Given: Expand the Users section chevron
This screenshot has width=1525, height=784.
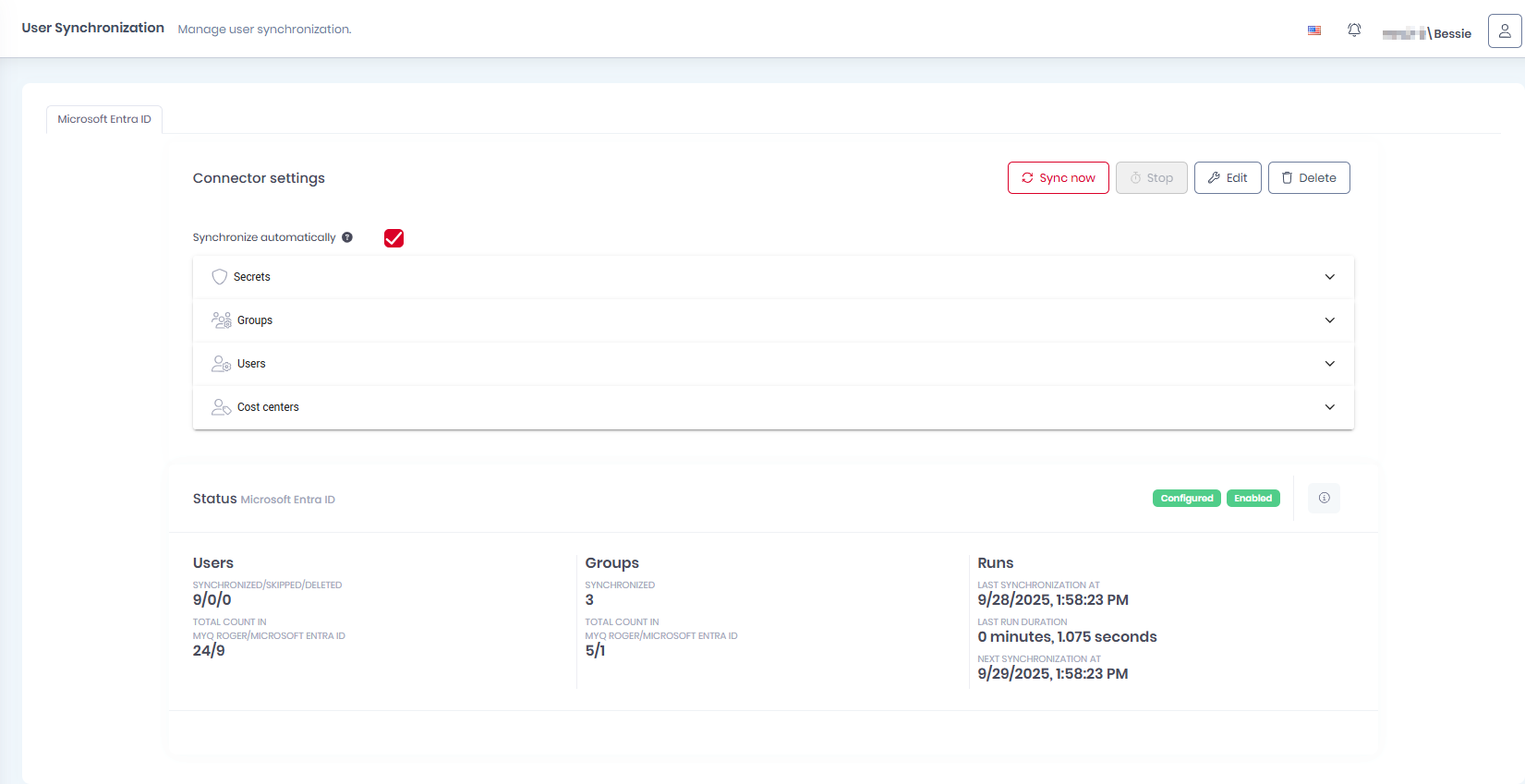Looking at the screenshot, I should tap(1329, 364).
